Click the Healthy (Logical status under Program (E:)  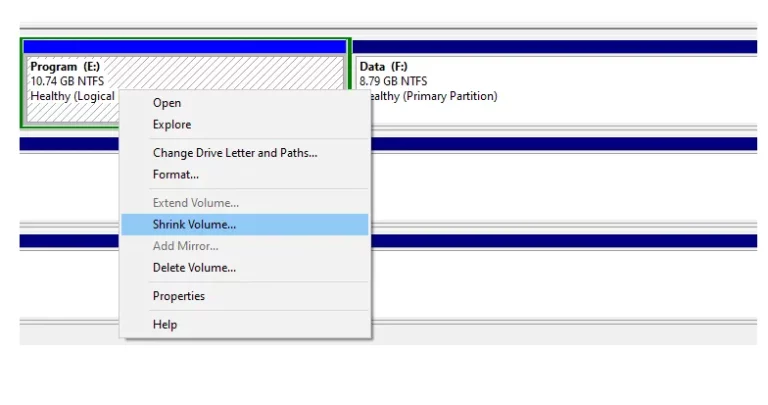point(72,96)
